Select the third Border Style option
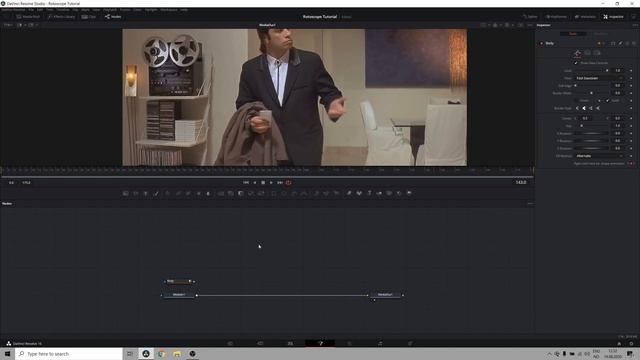Viewport: 640px width, 360px height. [591, 108]
